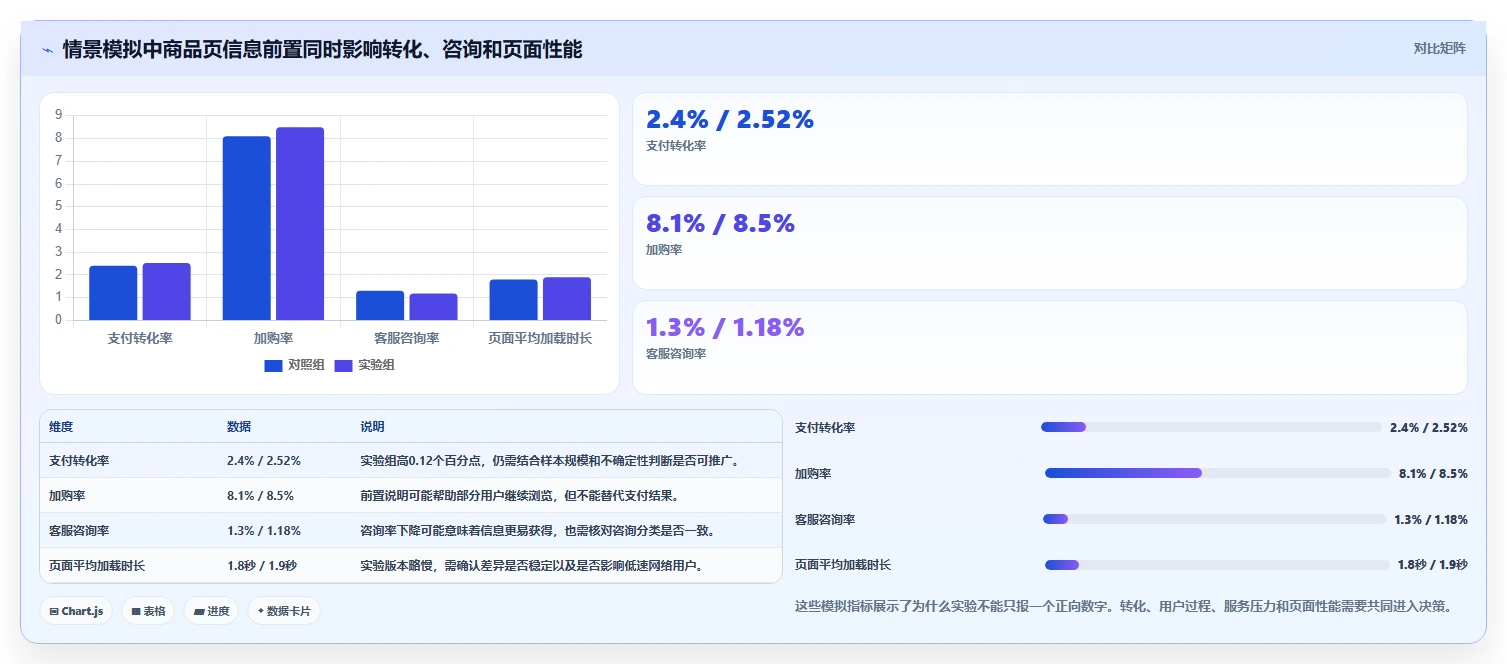
Task: Click the 支付转化率 progress bar
Action: click(x=1211, y=427)
